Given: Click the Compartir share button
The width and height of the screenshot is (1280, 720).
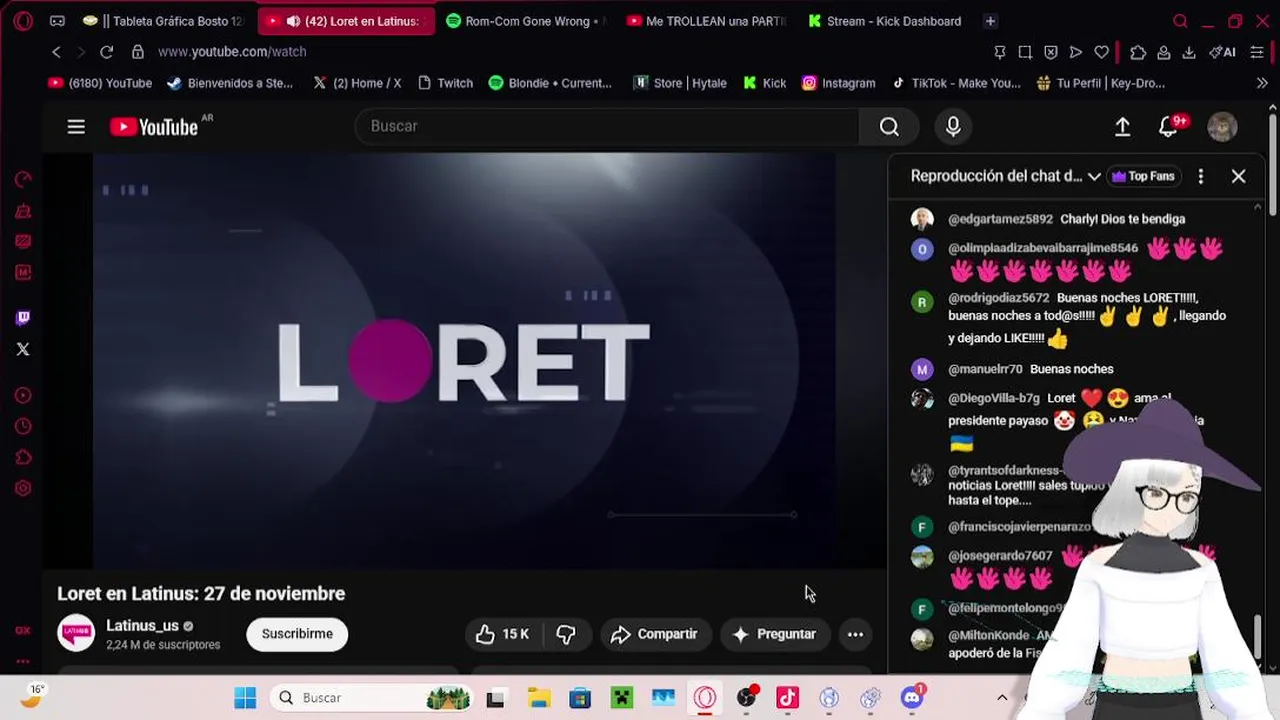Looking at the screenshot, I should [x=654, y=634].
